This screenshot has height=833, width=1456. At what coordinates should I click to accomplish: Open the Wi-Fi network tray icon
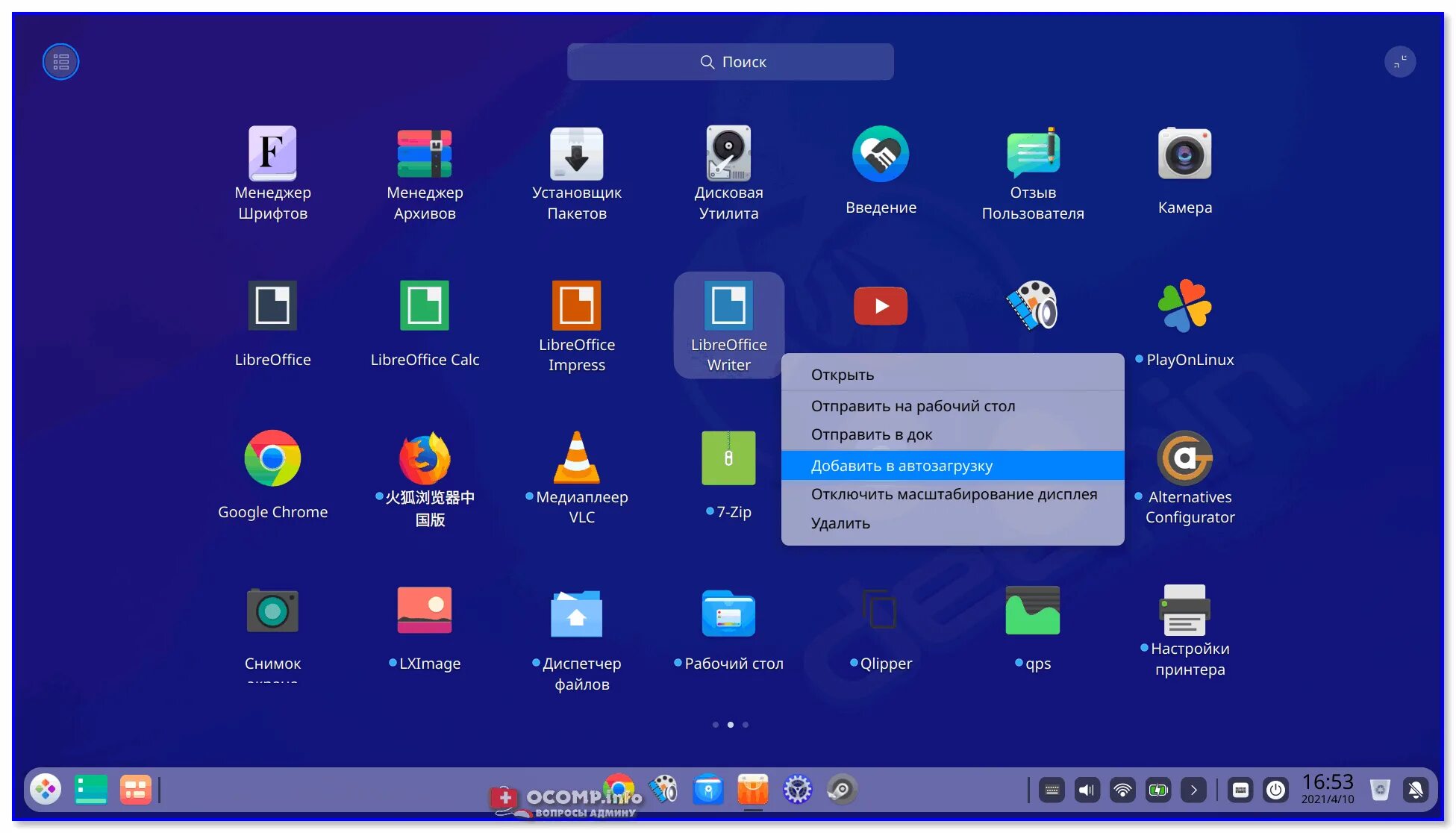tap(1122, 790)
